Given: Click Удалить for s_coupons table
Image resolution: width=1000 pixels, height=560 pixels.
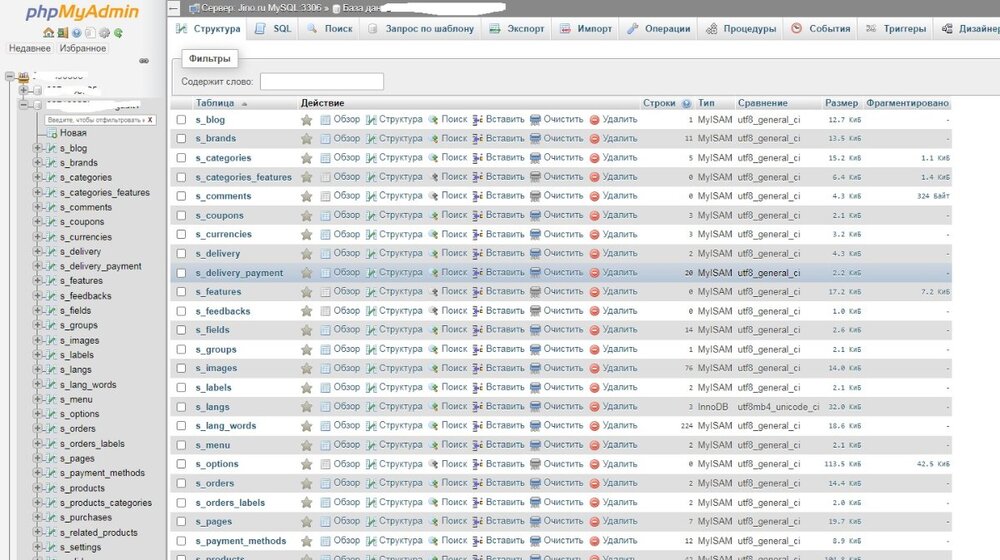Looking at the screenshot, I should (613, 215).
